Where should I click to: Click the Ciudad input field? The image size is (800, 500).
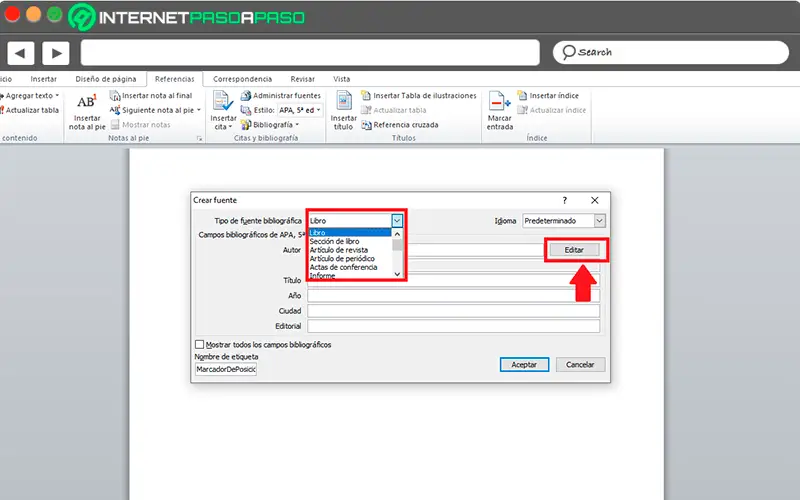(453, 311)
